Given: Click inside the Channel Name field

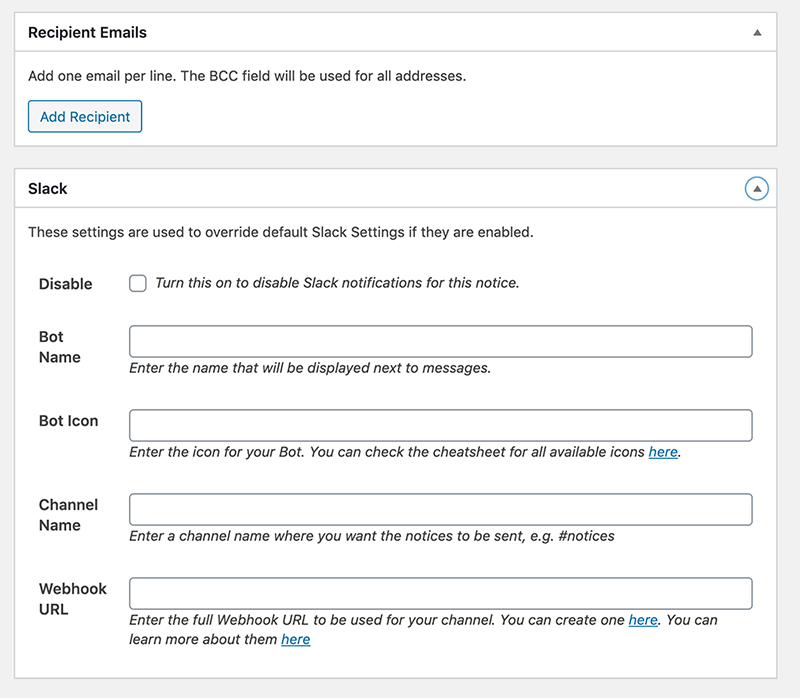Looking at the screenshot, I should pyautogui.click(x=440, y=509).
